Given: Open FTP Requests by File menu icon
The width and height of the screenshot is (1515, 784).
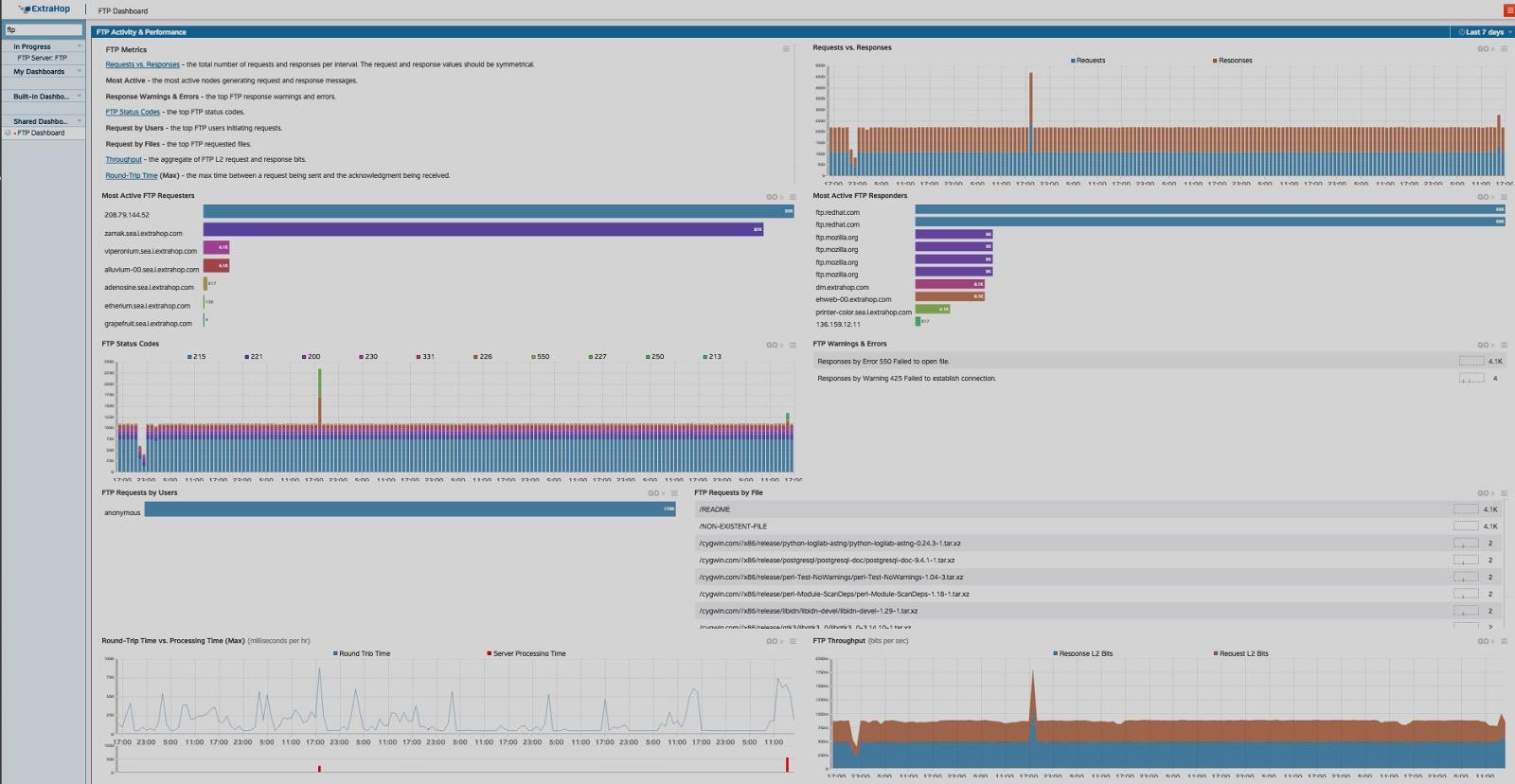Looking at the screenshot, I should click(x=1504, y=493).
